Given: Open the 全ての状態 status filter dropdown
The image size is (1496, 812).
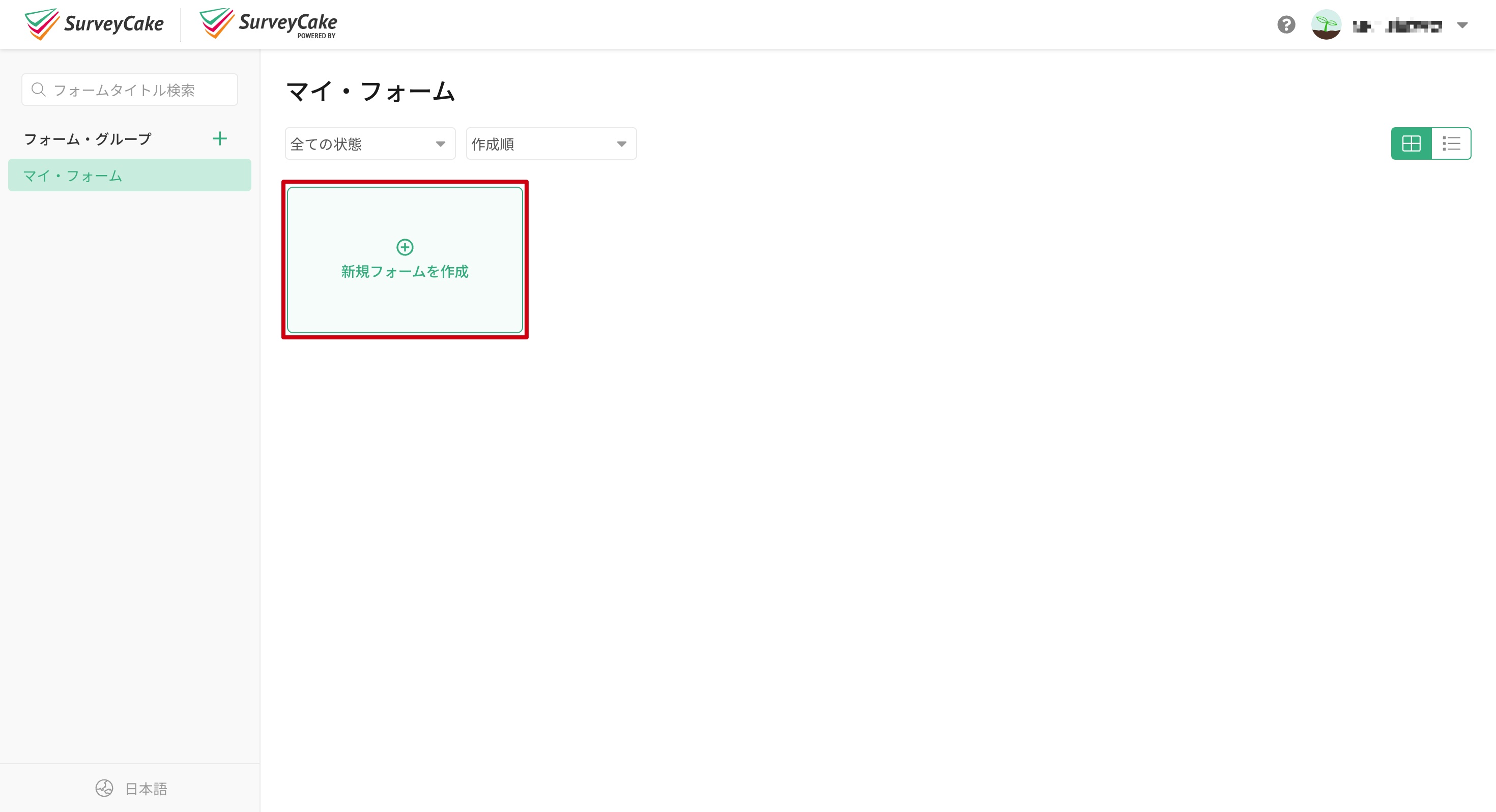Looking at the screenshot, I should [x=370, y=143].
